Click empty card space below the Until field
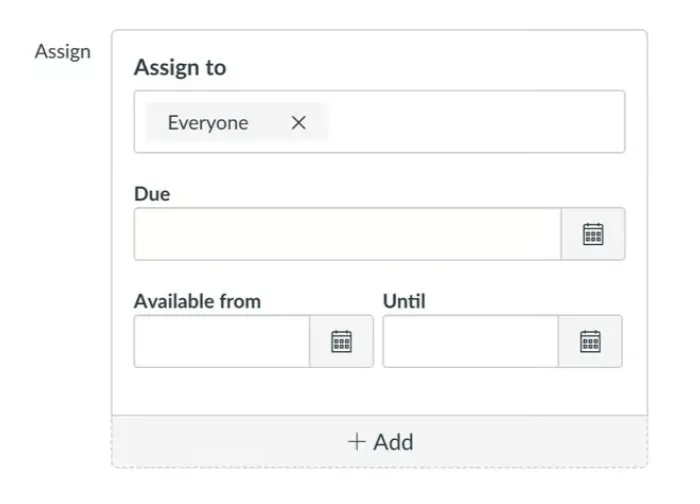The width and height of the screenshot is (700, 504). click(500, 391)
